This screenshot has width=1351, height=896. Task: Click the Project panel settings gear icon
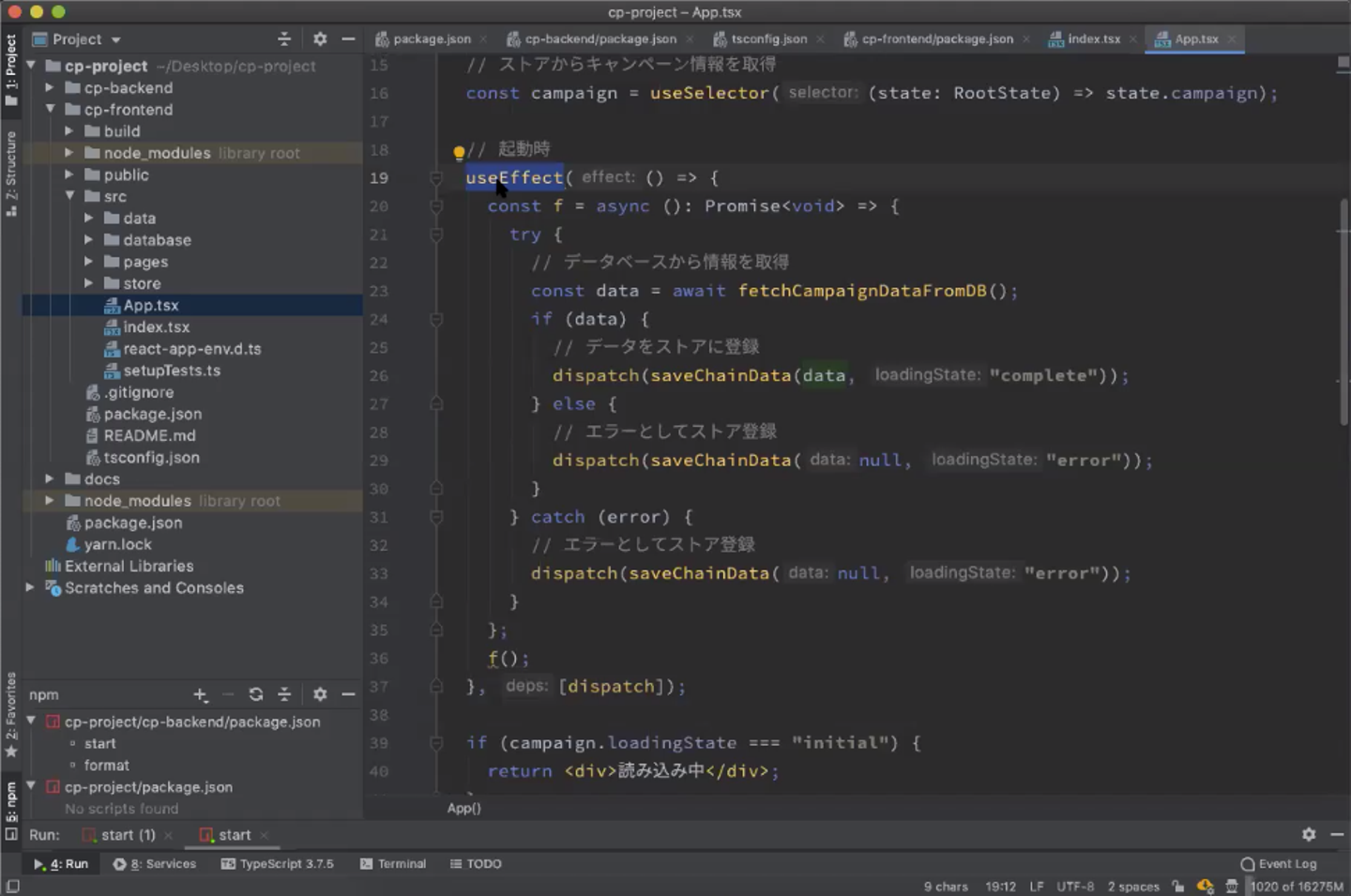320,39
